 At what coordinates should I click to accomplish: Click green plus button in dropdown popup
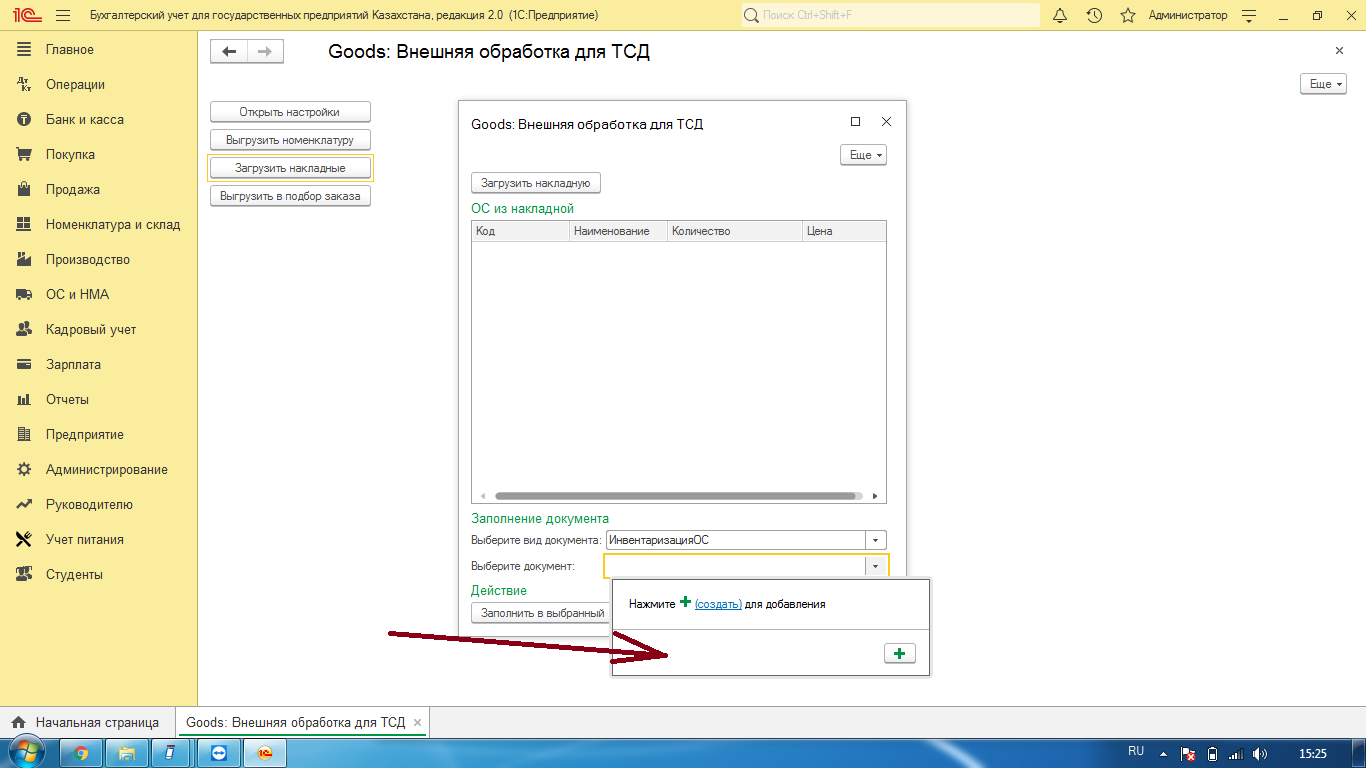click(x=899, y=653)
